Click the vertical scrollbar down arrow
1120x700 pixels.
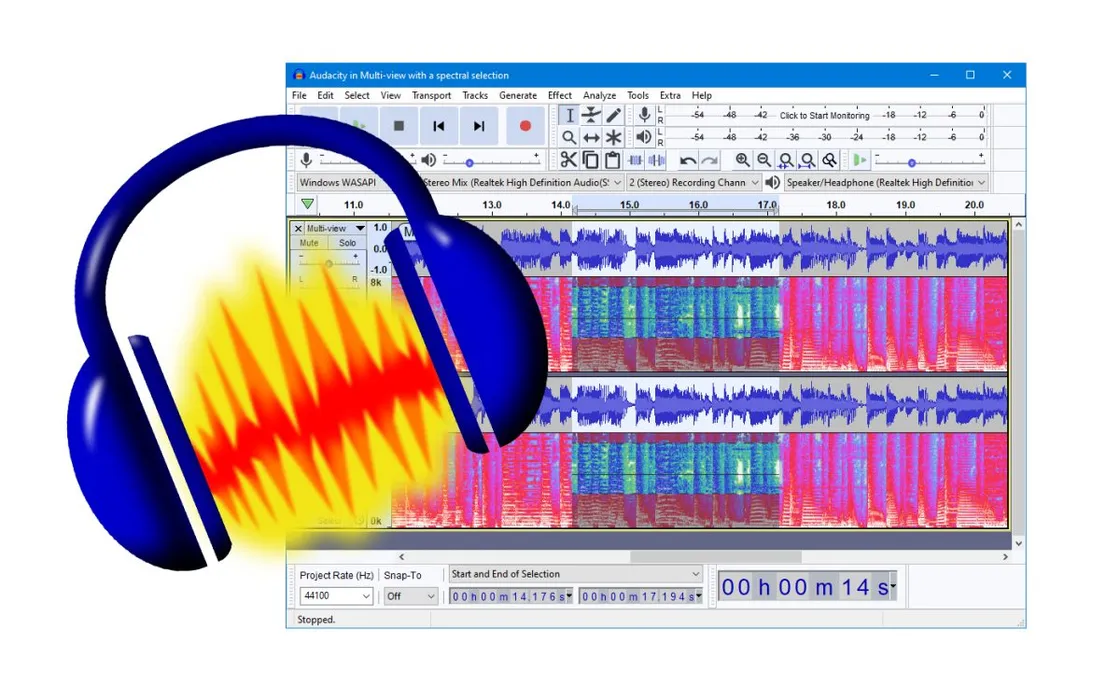(x=1019, y=544)
